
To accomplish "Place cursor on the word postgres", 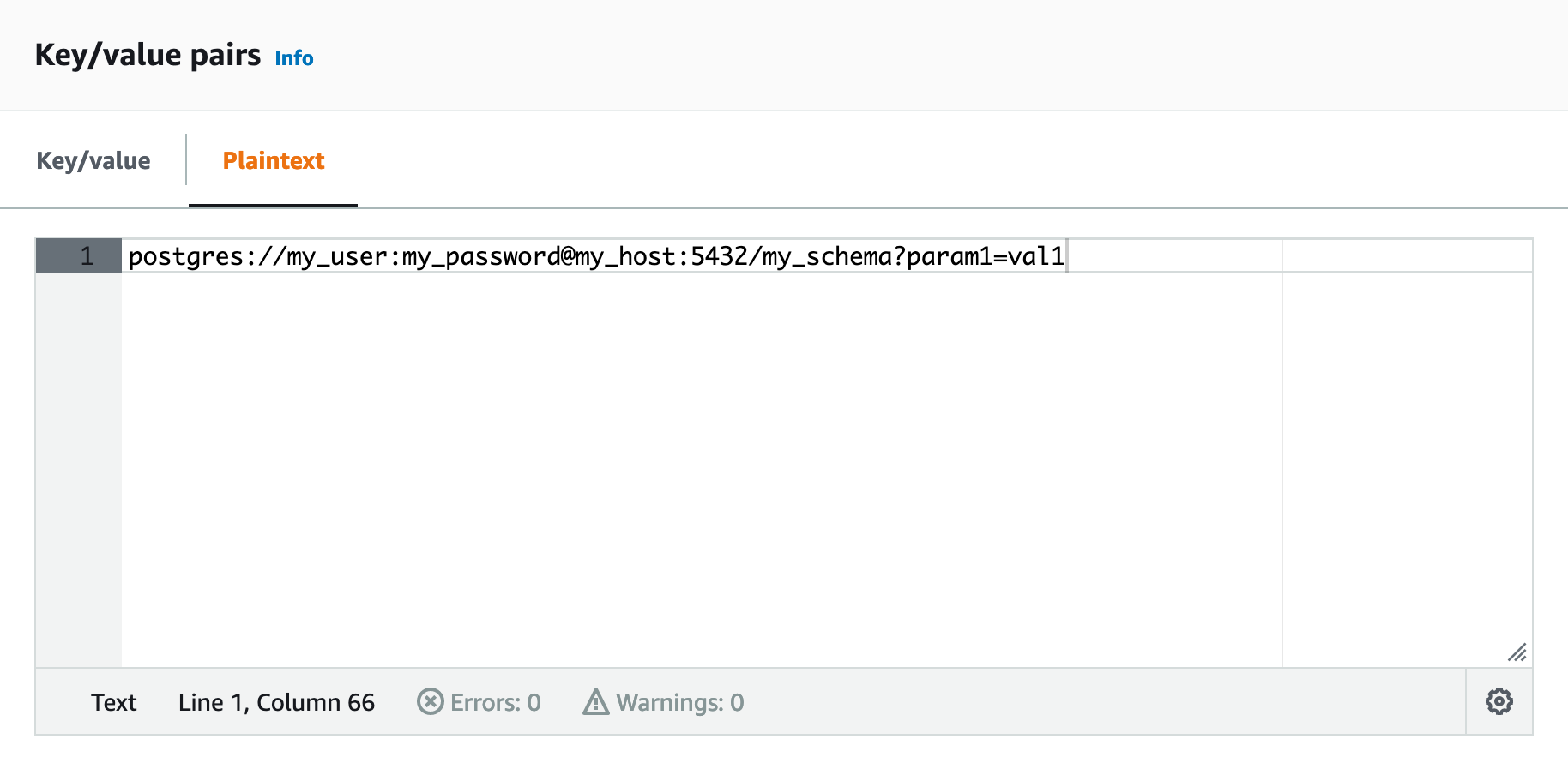I will [x=185, y=256].
